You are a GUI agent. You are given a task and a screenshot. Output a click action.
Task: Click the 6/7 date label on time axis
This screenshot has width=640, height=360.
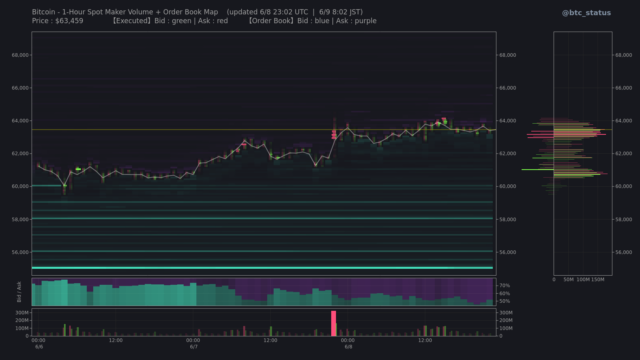click(193, 347)
